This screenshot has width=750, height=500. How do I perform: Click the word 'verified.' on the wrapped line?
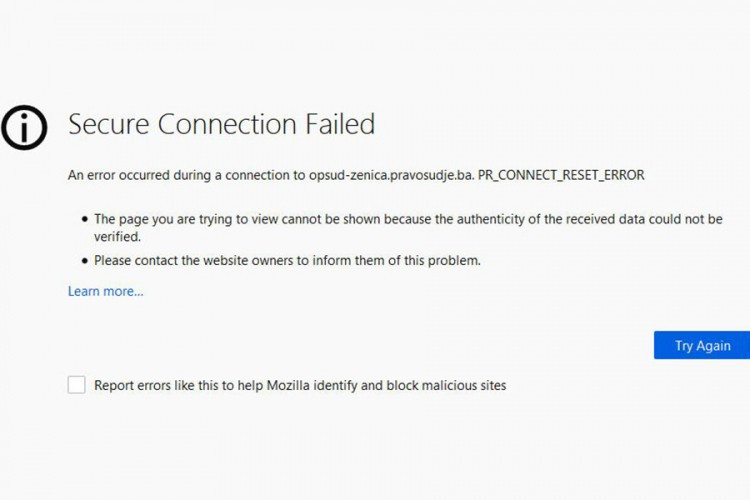[x=117, y=237]
